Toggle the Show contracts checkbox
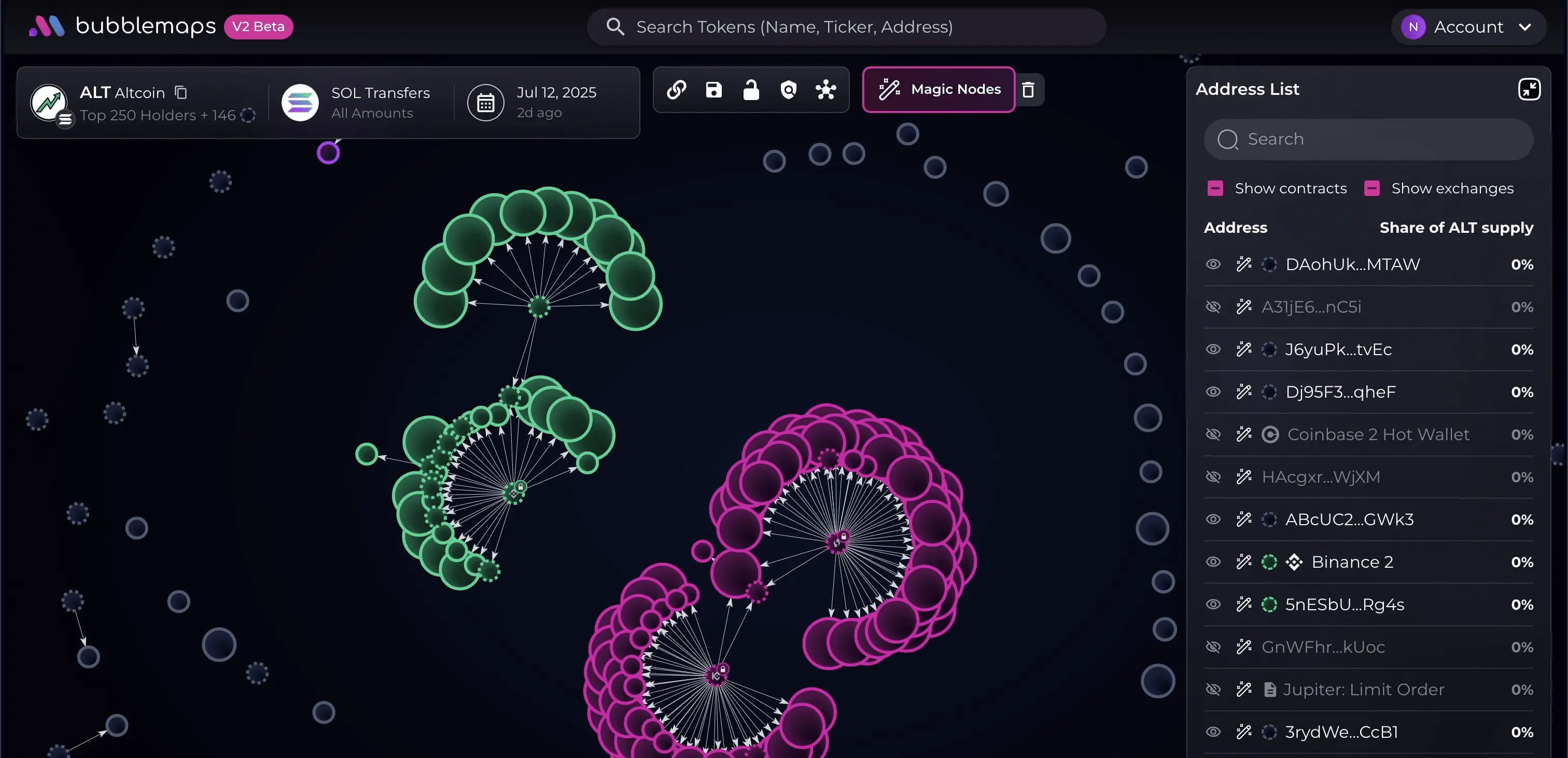 [1215, 188]
